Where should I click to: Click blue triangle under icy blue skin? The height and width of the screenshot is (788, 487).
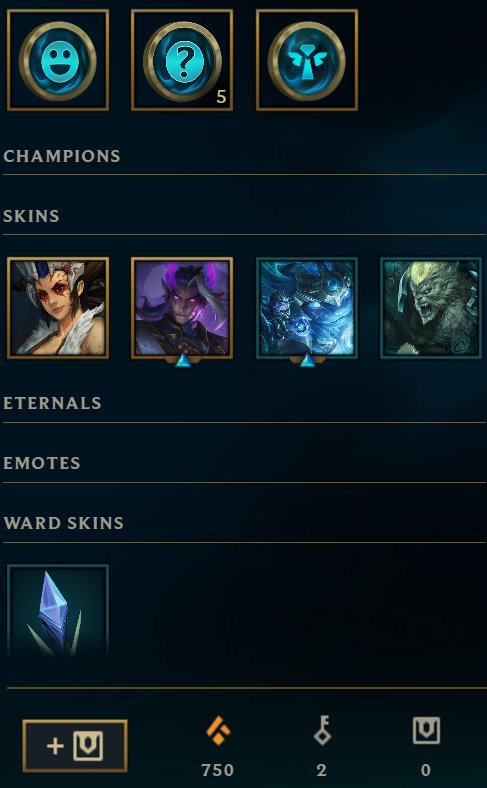click(307, 360)
